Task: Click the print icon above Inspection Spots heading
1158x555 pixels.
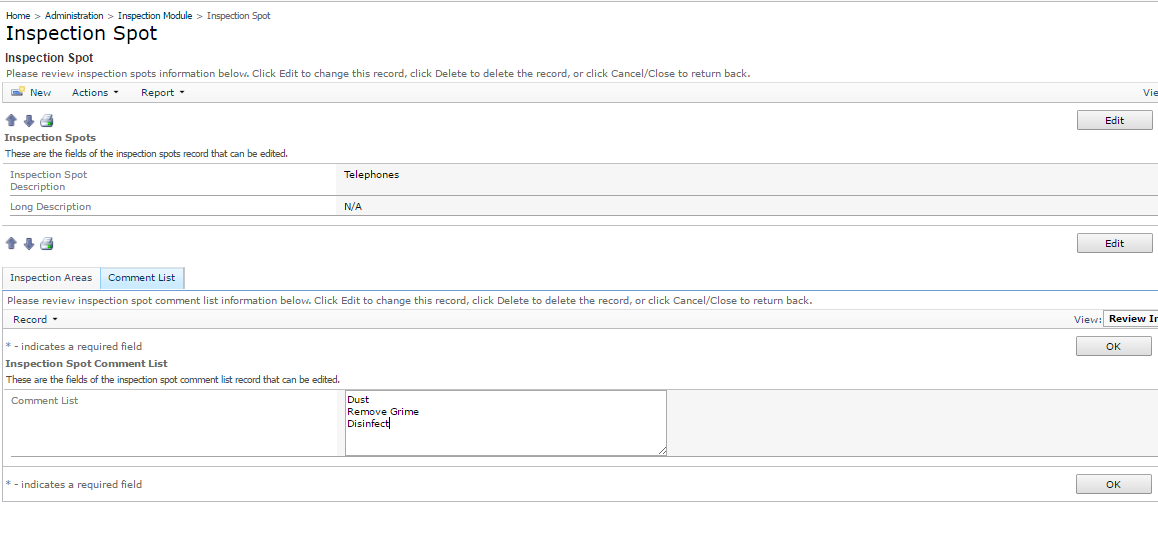Action: click(x=46, y=120)
